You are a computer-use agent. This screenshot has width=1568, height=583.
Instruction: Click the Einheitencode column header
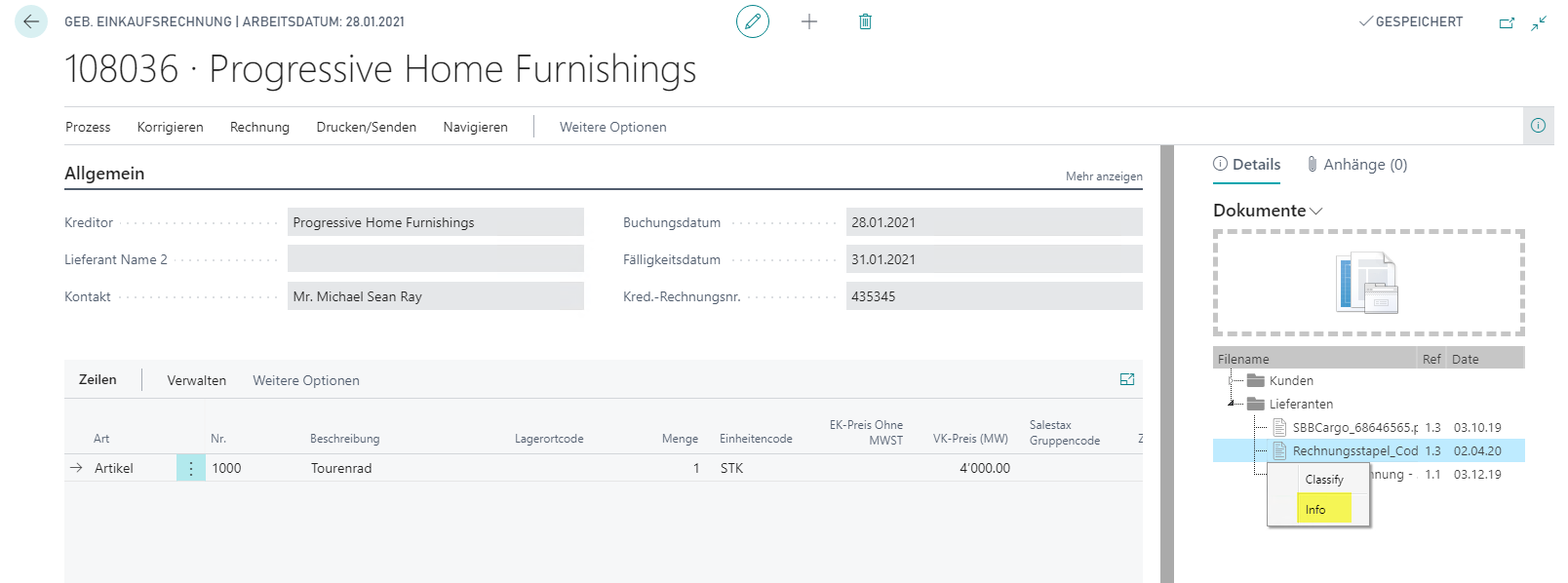point(756,439)
